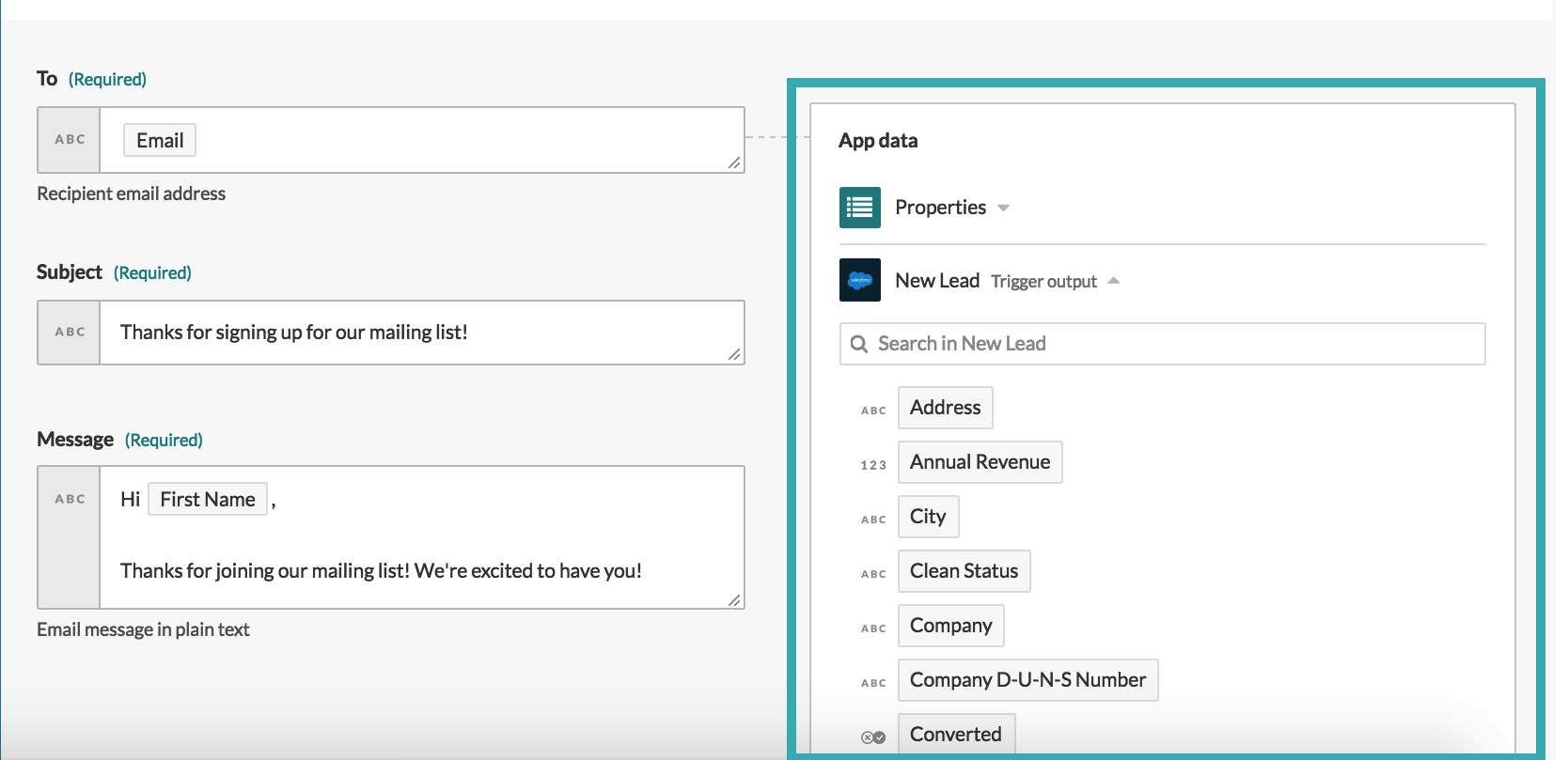
Task: Click the boolean type icon beside Converted
Action: click(873, 737)
